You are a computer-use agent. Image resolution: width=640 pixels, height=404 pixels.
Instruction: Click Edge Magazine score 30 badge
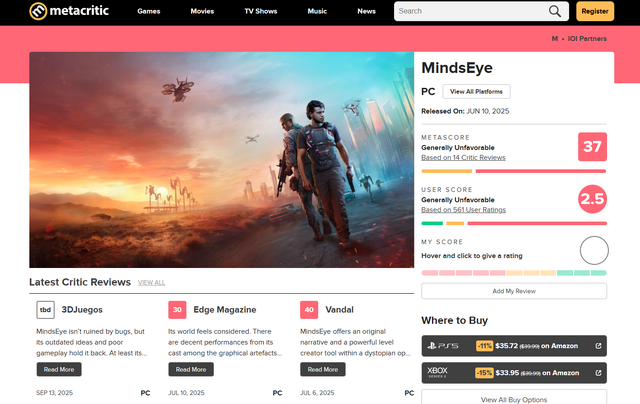pyautogui.click(x=177, y=310)
